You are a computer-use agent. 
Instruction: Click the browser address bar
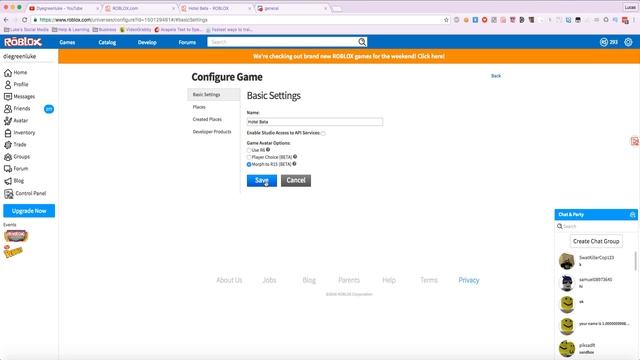pyautogui.click(x=241, y=20)
